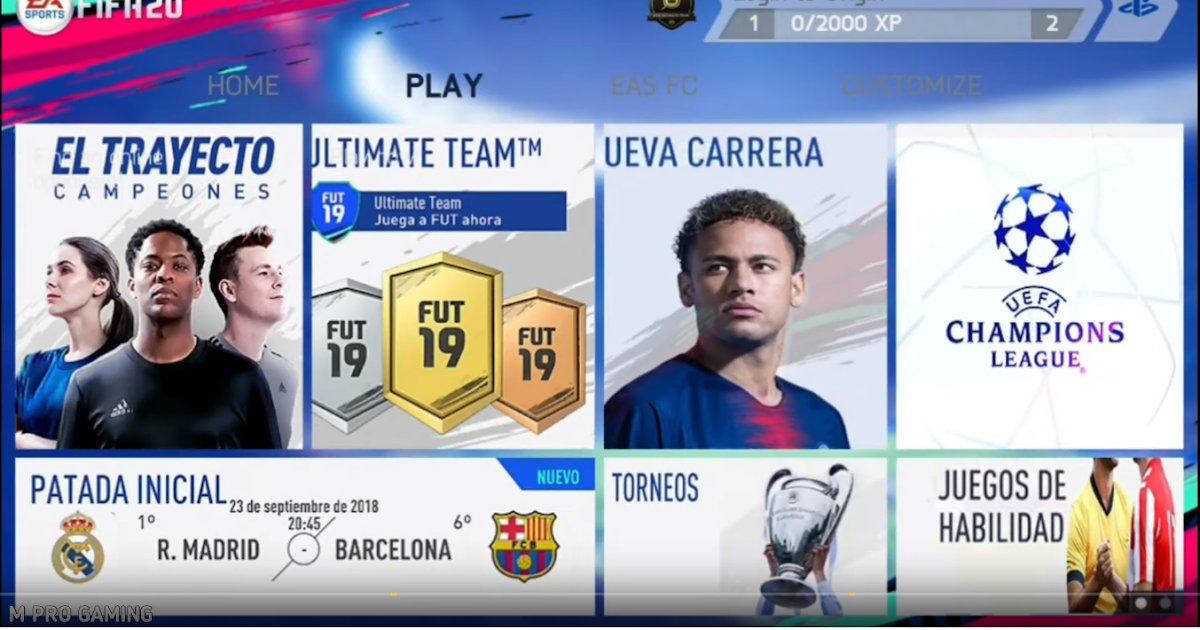Screen dimensions: 1200x630
Task: Open Juegos de Habilidad tile
Action: click(1040, 536)
